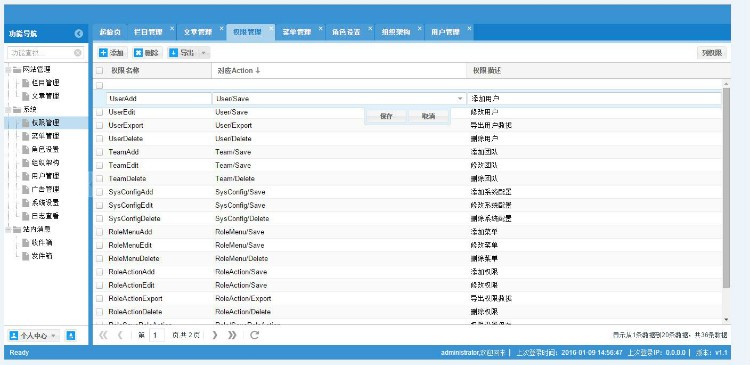Check the TeamAdd row checkbox
The image size is (750, 365).
99,152
